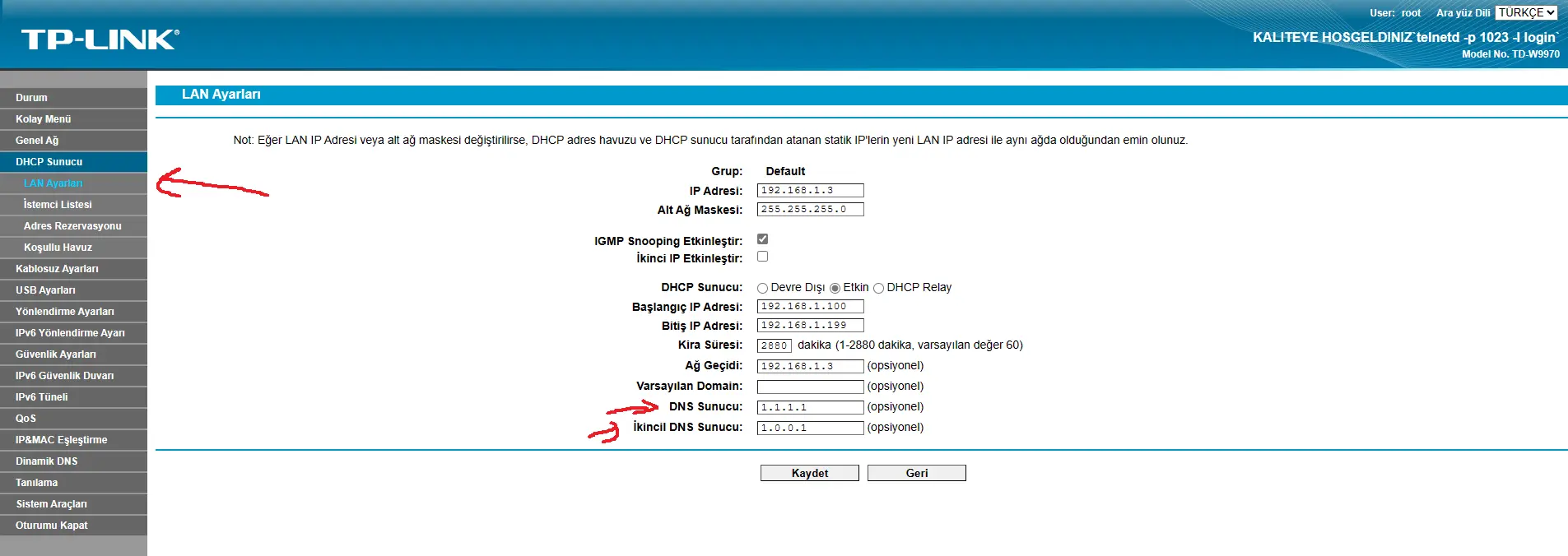Expand Güvenlik Ayarları menu

73,354
